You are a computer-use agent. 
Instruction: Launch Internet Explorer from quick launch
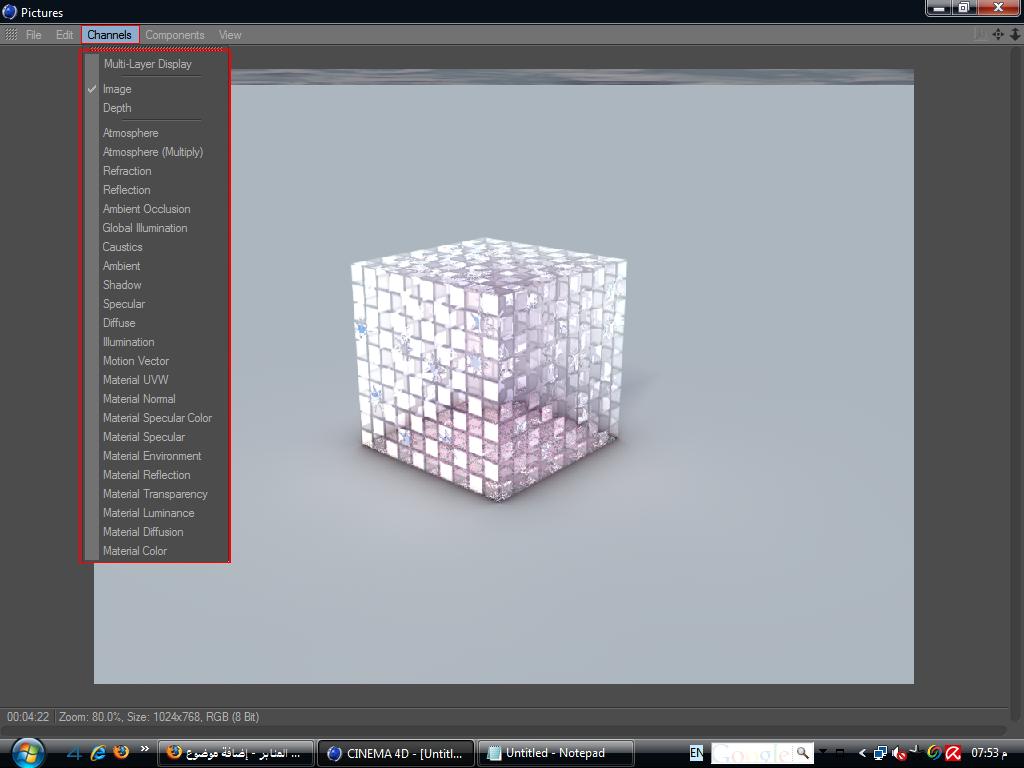(x=98, y=753)
